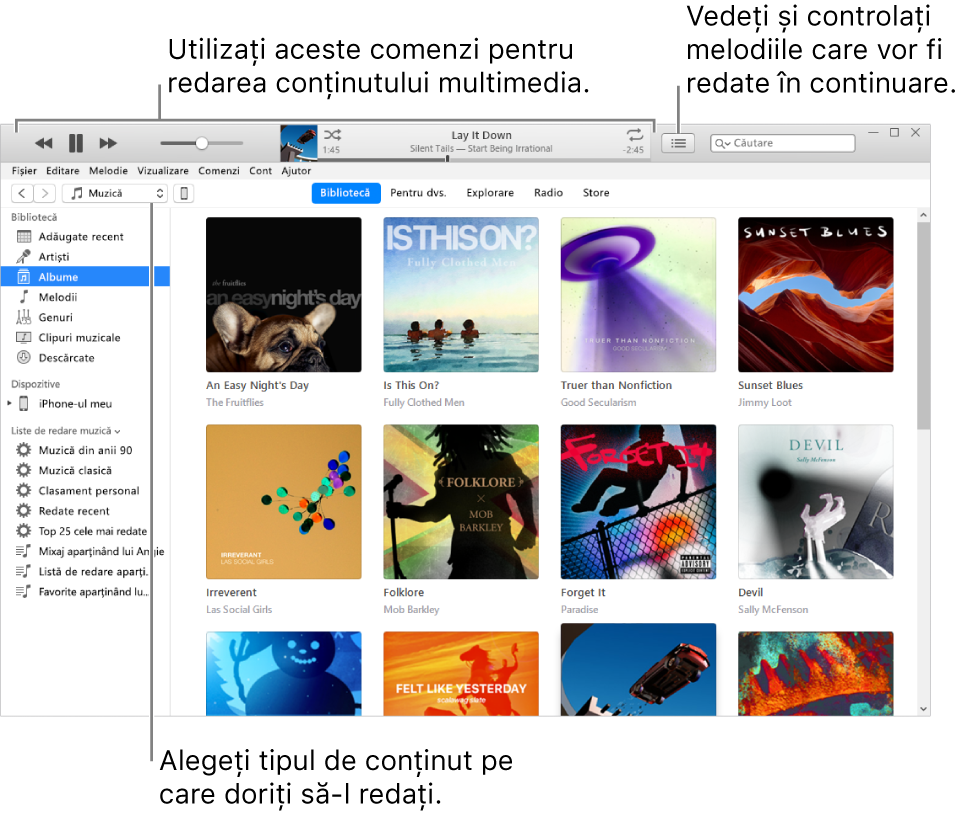
Task: Open the Up Next queue list
Action: [678, 142]
